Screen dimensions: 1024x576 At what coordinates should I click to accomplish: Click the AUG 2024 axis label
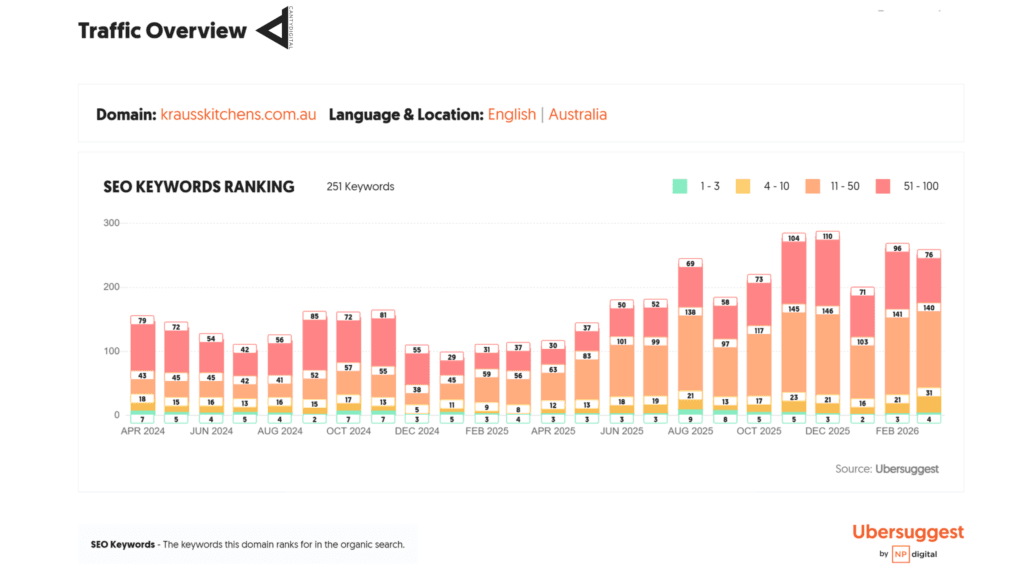[280, 431]
